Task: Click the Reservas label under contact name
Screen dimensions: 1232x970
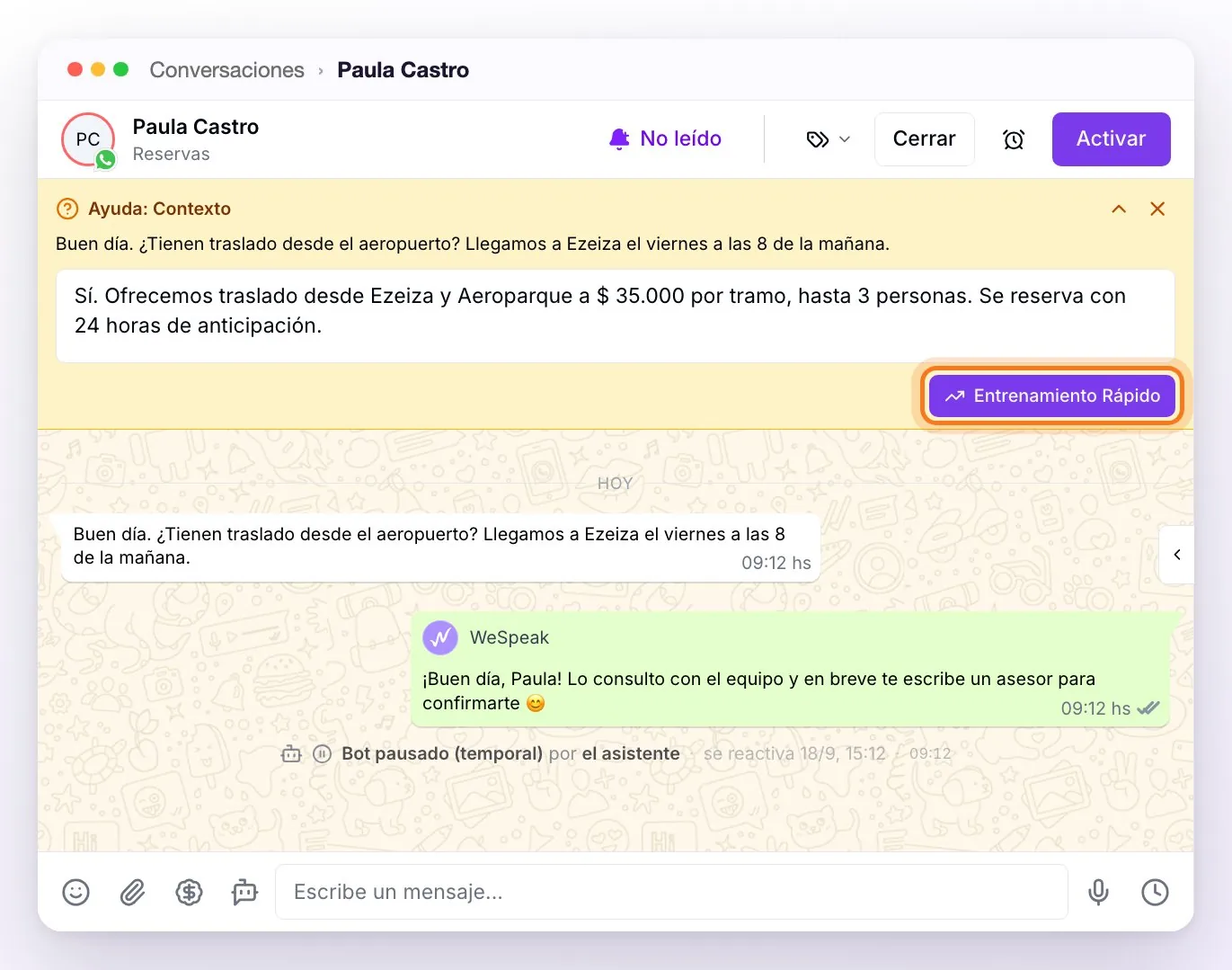Action: [x=171, y=154]
